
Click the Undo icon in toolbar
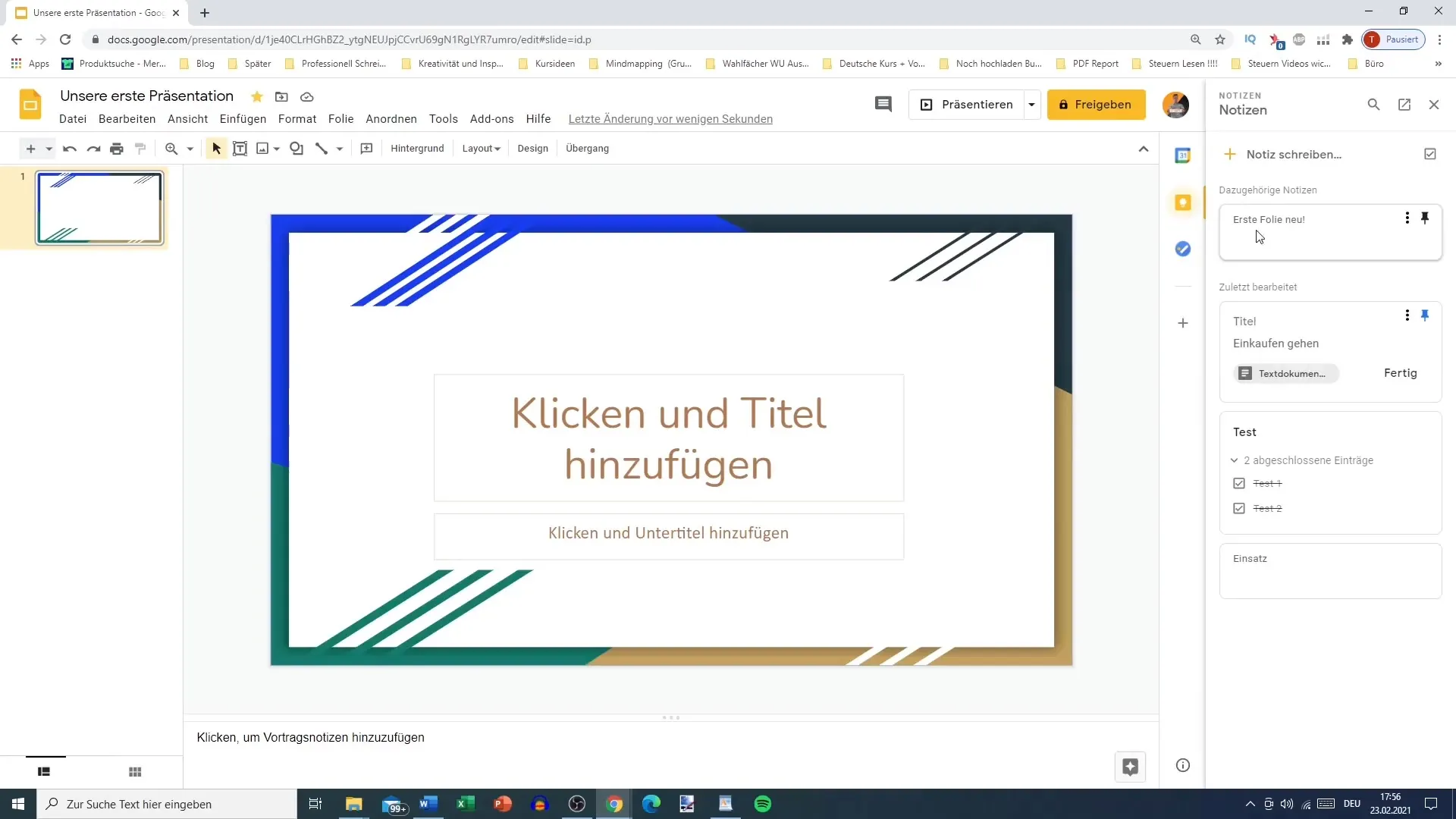point(69,148)
